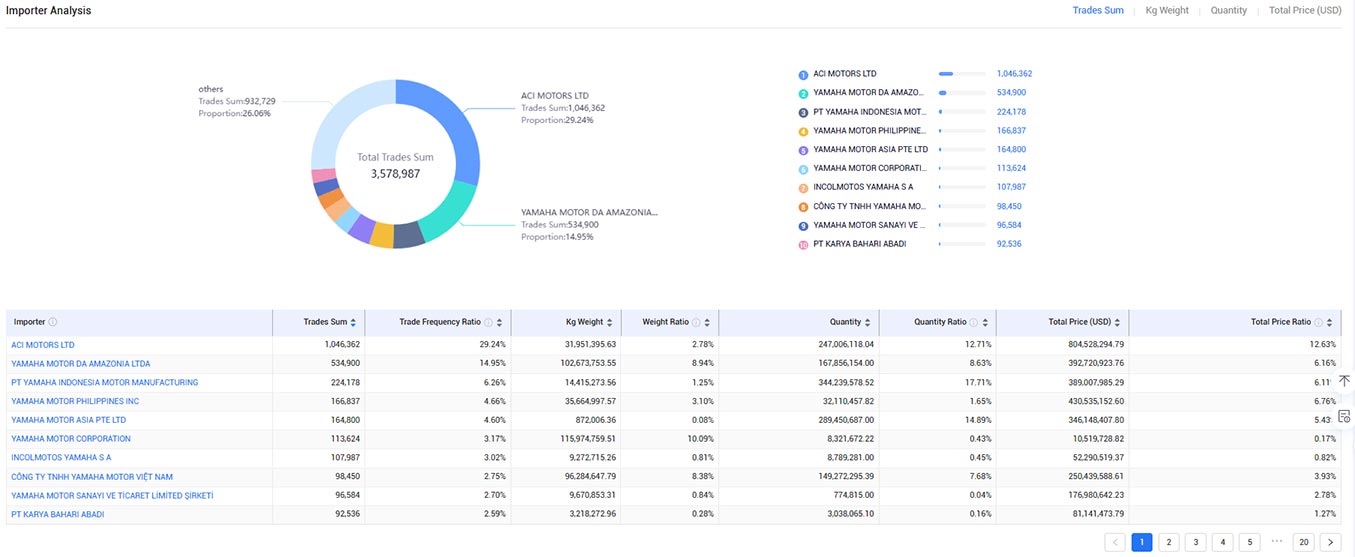Screen dimensions: 1355x557
Task: Go to previous page arrow
Action: pyautogui.click(x=1115, y=542)
